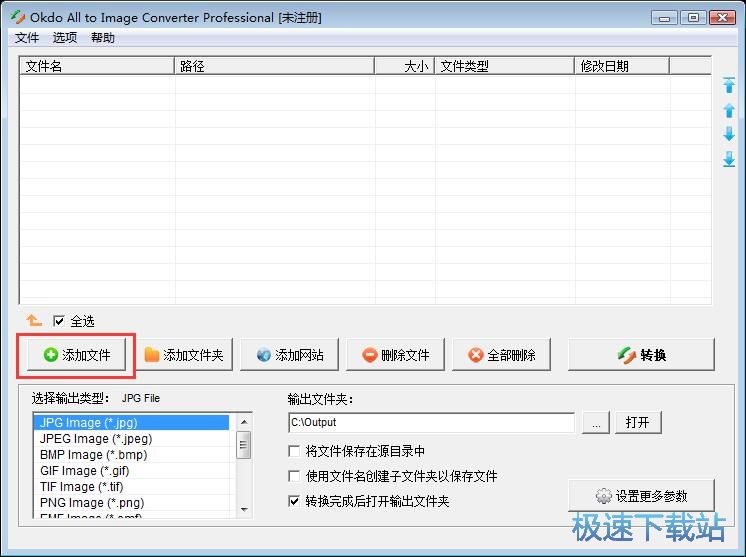746x557 pixels.
Task: Browse output folder with ... button
Action: [596, 422]
